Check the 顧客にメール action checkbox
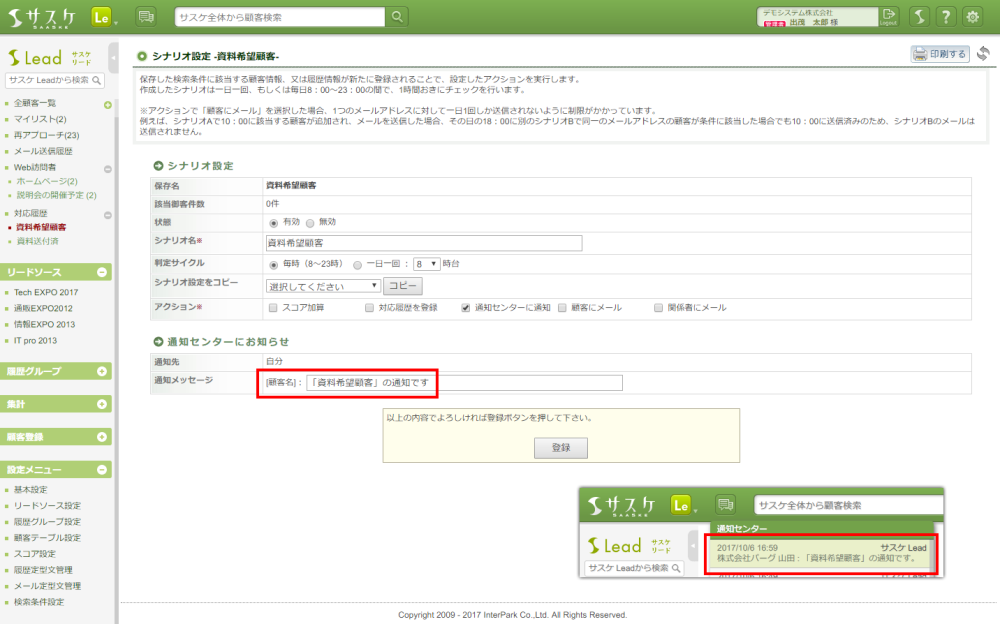 (x=561, y=308)
